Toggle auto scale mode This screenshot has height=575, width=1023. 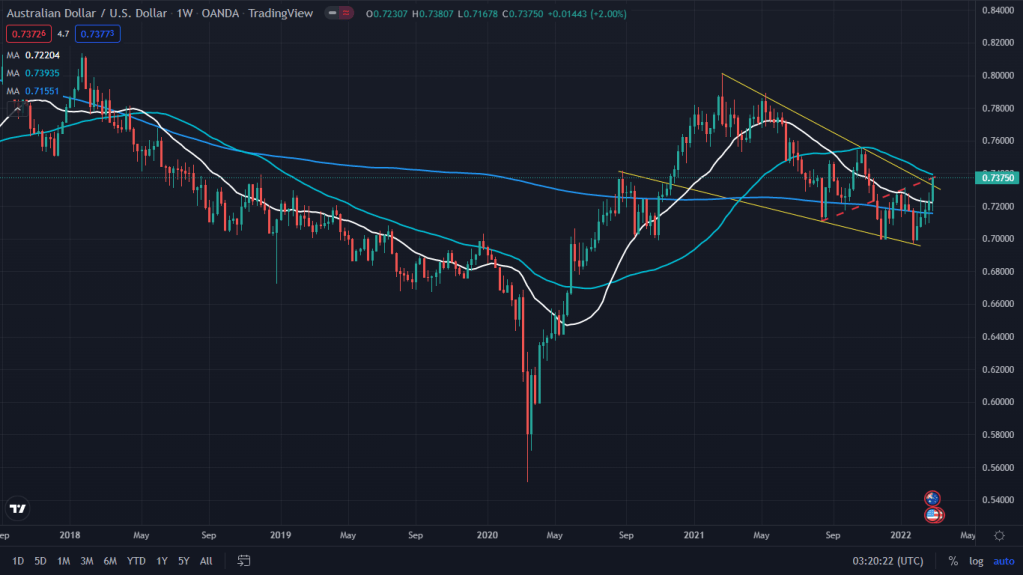pyautogui.click(x=1003, y=561)
